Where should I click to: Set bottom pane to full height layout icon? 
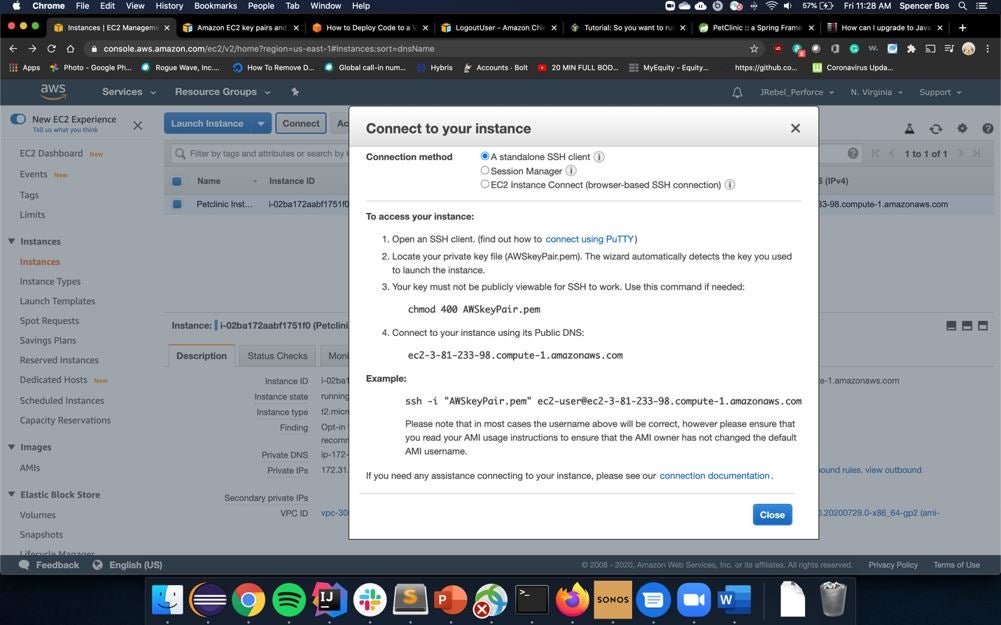(x=982, y=326)
